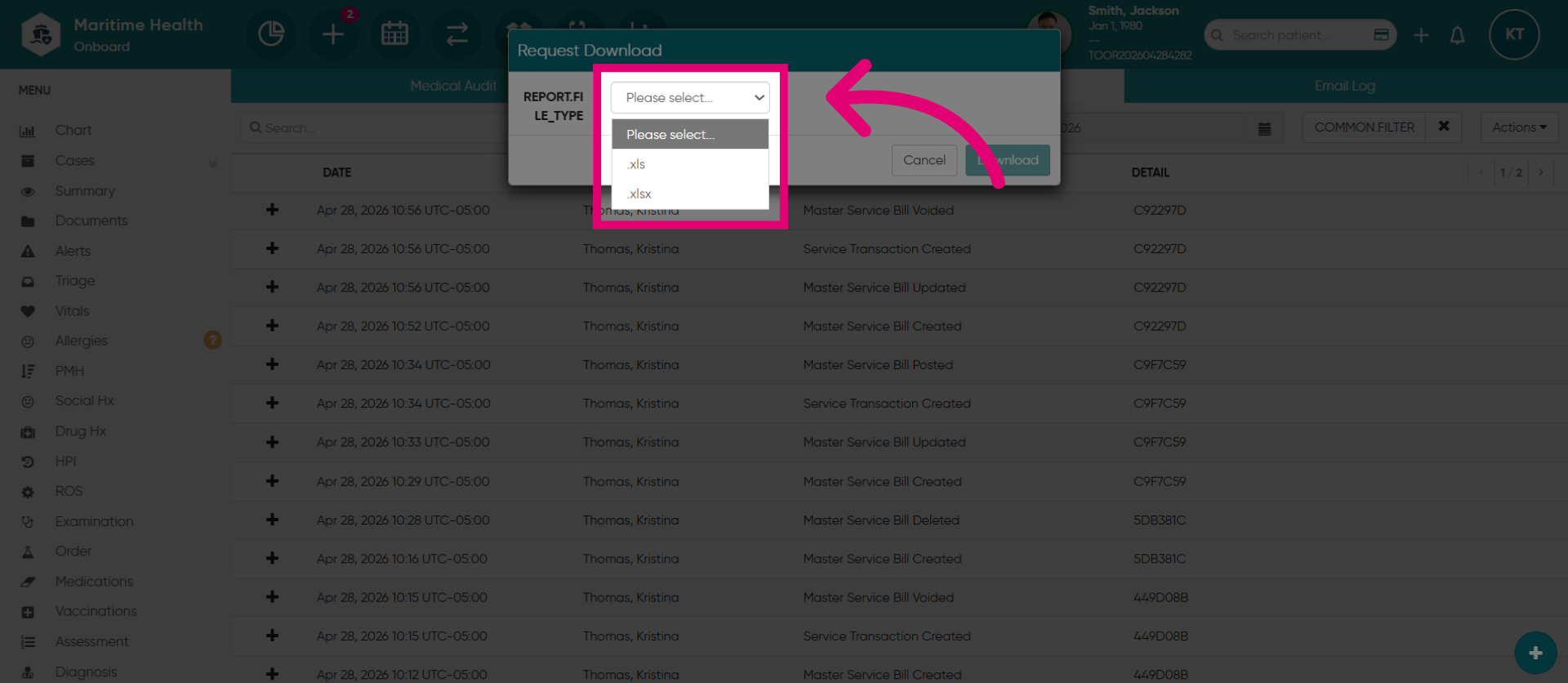This screenshot has height=683, width=1568.
Task: Click the transfer arrows icon
Action: pos(457,34)
